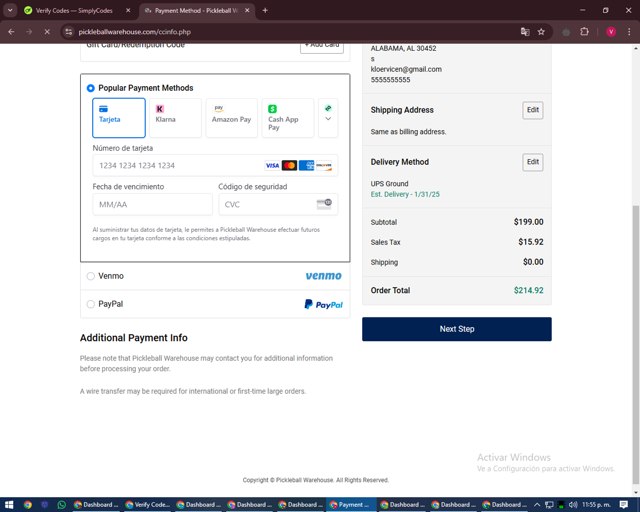Choose Amazon Pay payment option

pos(231,118)
